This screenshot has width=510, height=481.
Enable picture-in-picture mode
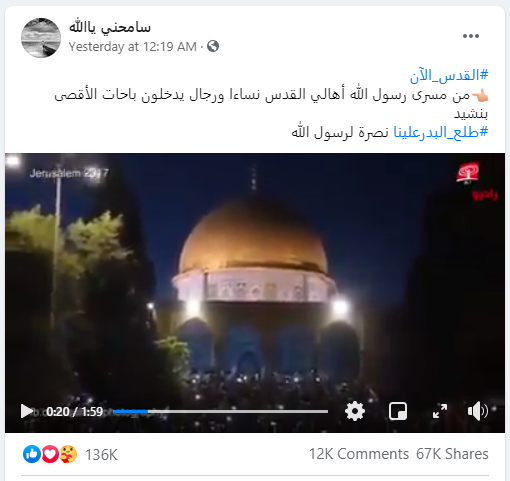[398, 411]
